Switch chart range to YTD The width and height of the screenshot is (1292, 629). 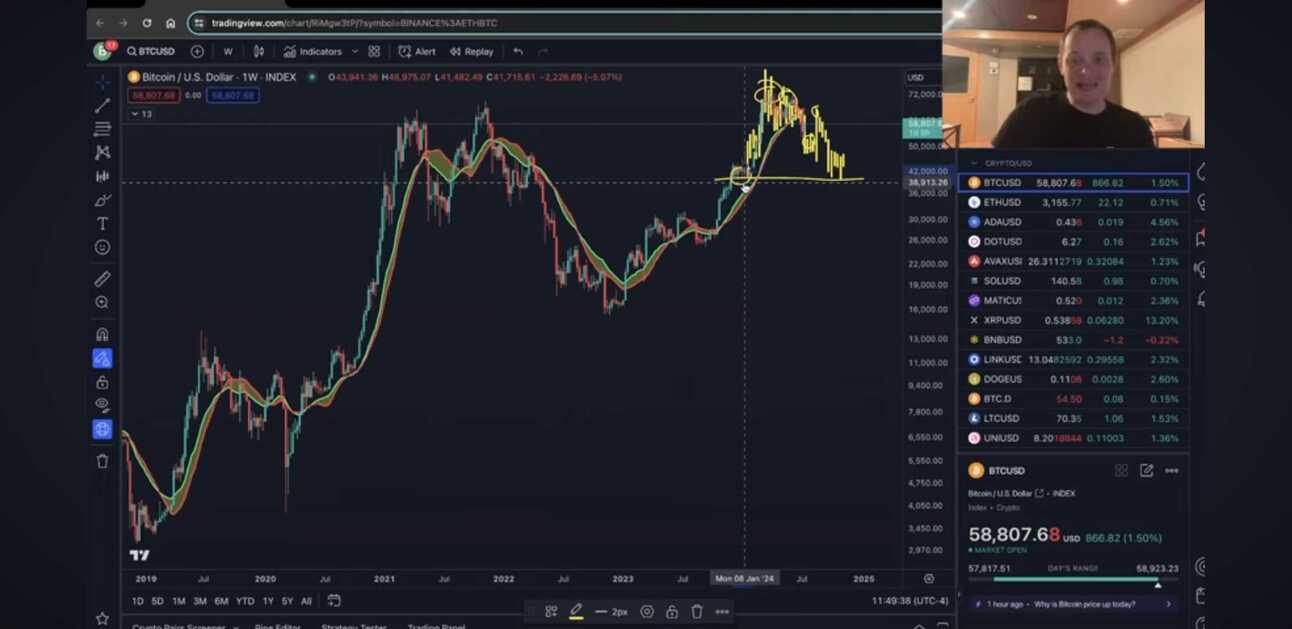(x=244, y=601)
